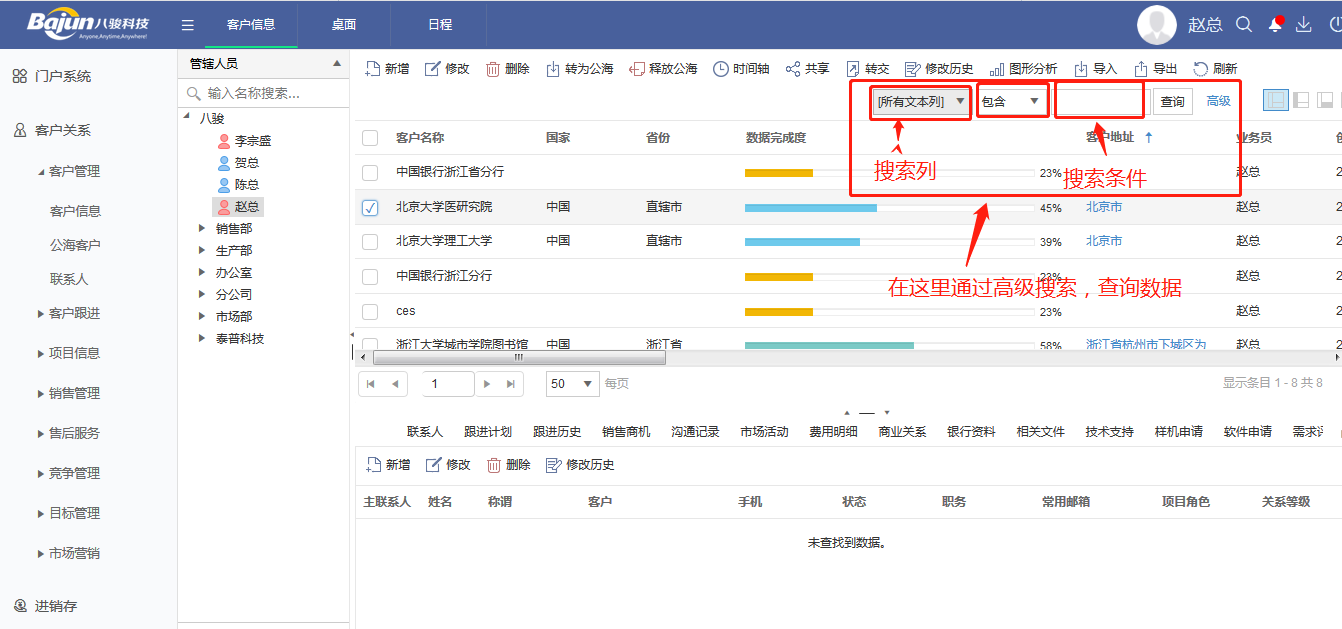
Task: Open the notification bell icon
Action: pos(1275,25)
